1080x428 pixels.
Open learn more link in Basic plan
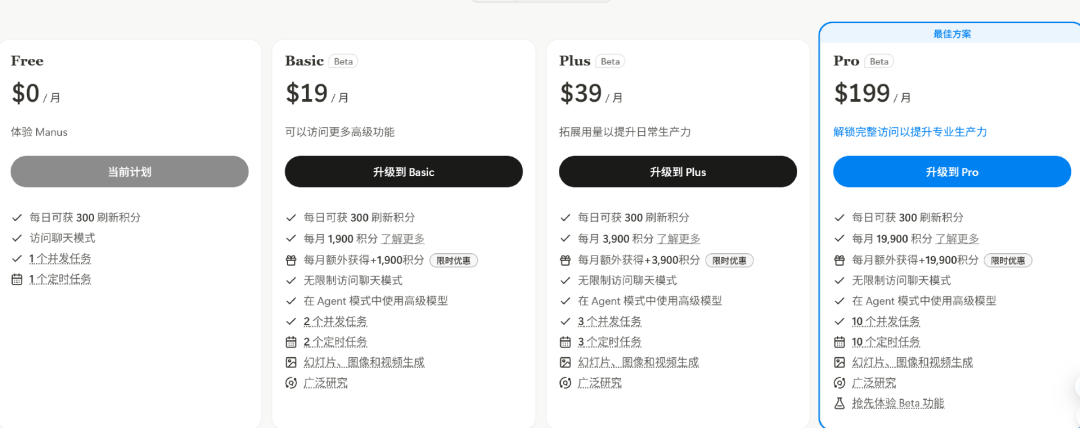tap(403, 239)
